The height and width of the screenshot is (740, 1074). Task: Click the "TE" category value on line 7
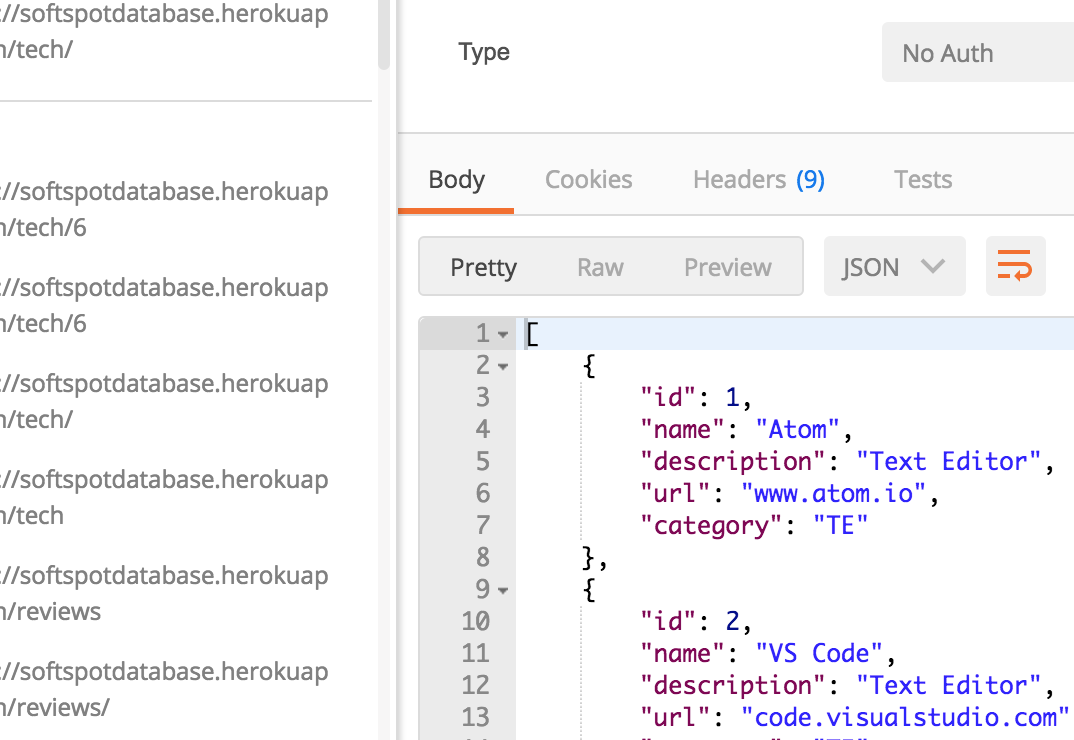pos(840,526)
